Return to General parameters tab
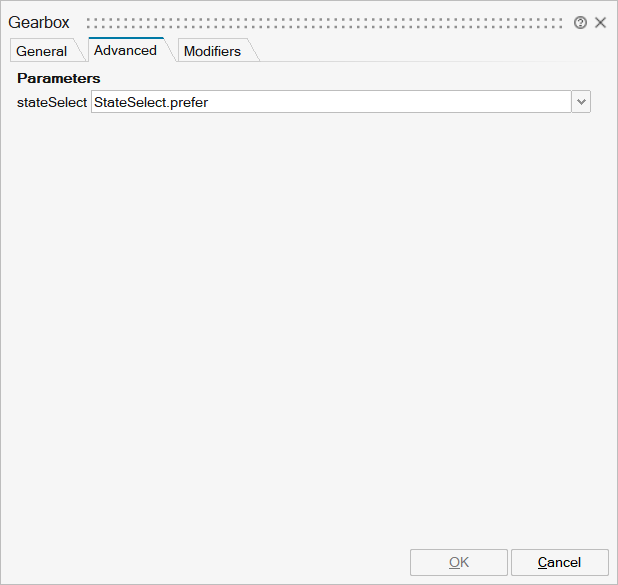This screenshot has height=585, width=618. [42, 51]
